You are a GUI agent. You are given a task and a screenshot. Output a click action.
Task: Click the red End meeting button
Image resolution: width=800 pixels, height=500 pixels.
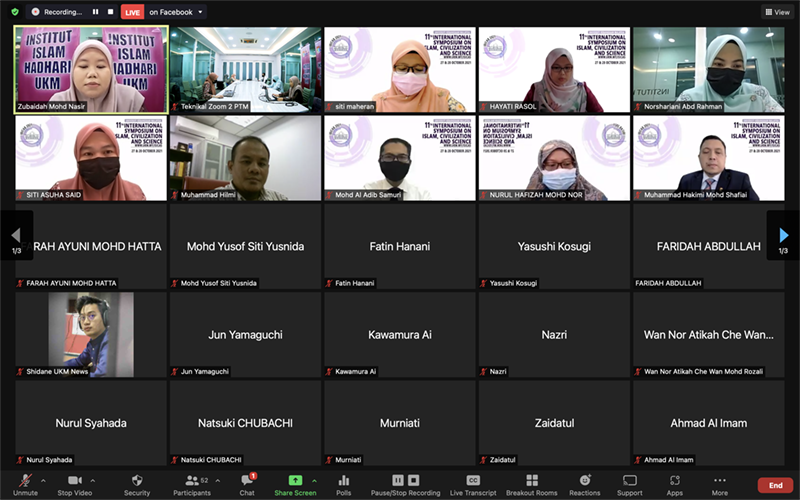click(x=775, y=485)
